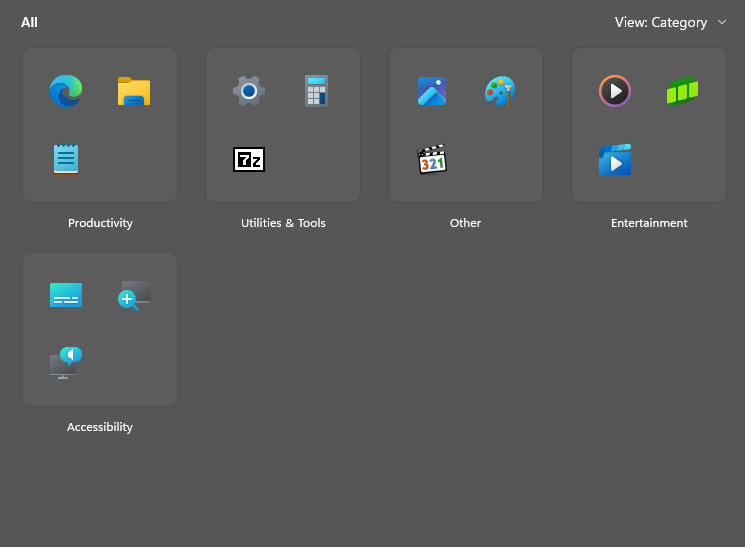Launch the Magnifier tool
Image resolution: width=745 pixels, height=547 pixels.
coord(133,296)
